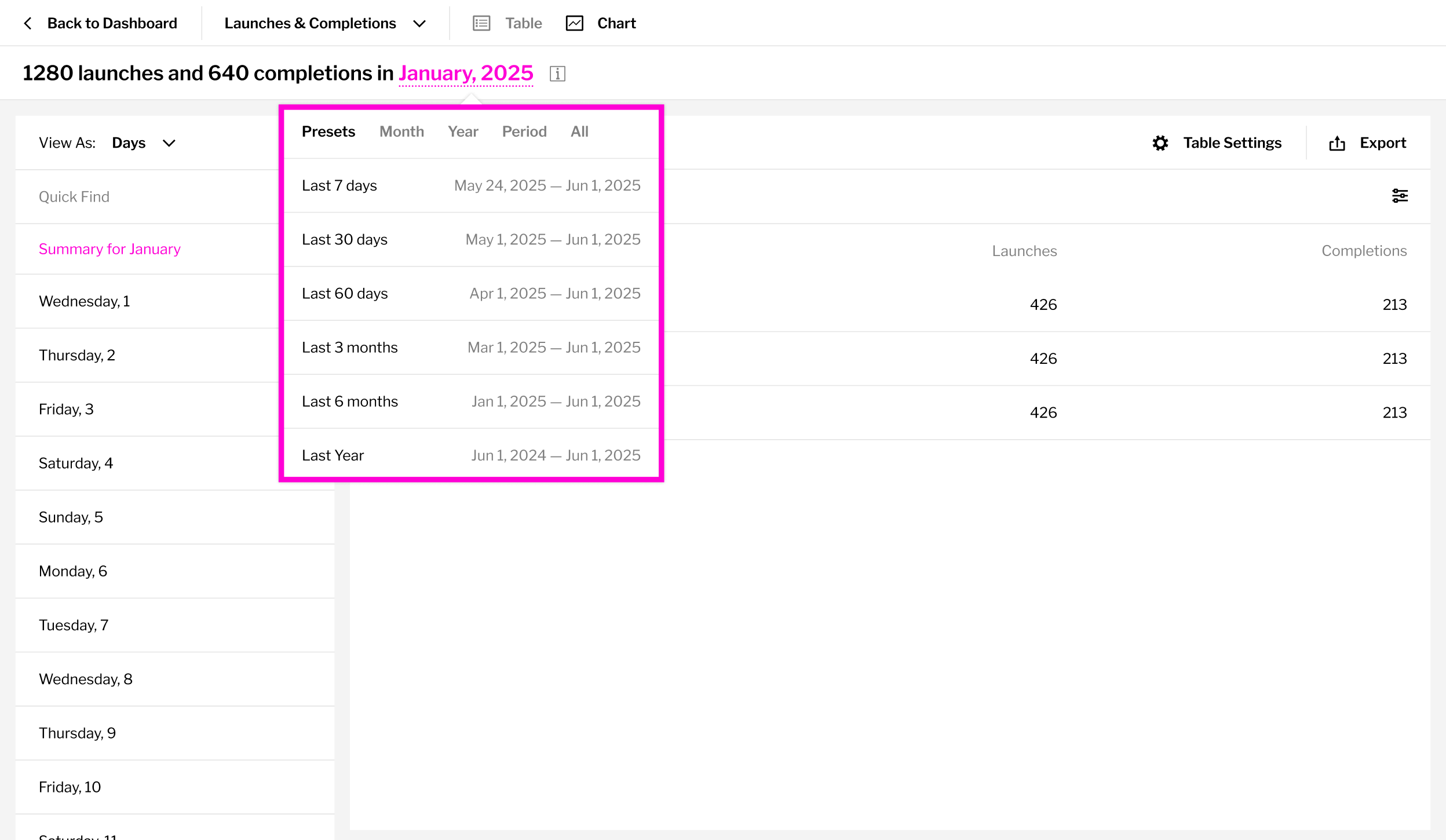
Task: Expand the Launches & Completions dropdown
Action: click(x=325, y=23)
